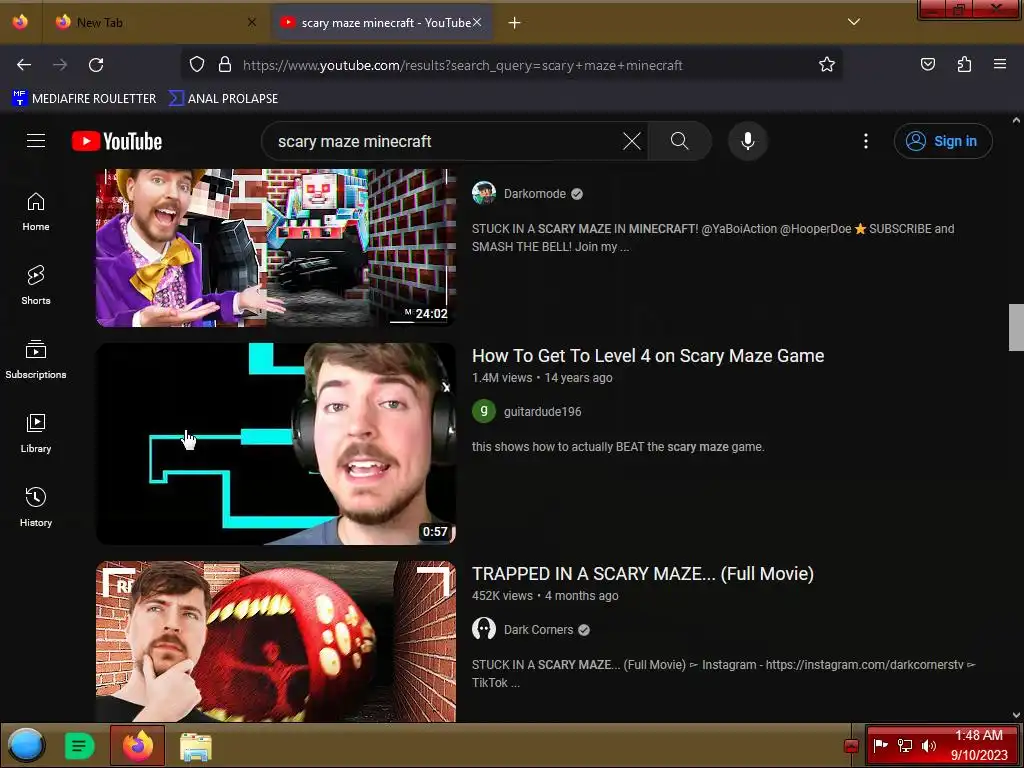The height and width of the screenshot is (768, 1024).
Task: Click the magnifying glass search button
Action: [679, 141]
